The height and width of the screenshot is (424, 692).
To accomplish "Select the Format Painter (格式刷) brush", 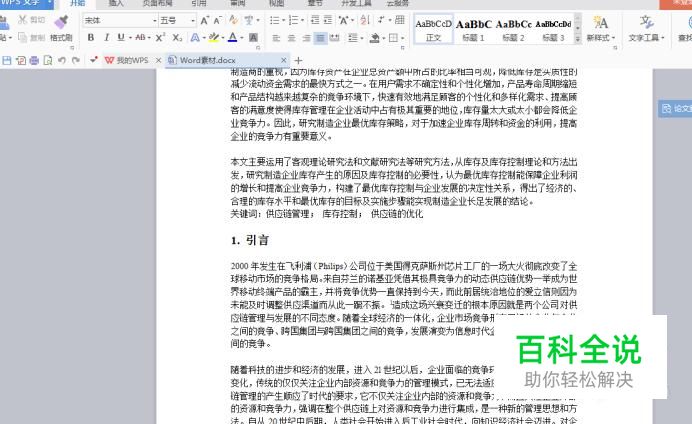I will pos(61,22).
